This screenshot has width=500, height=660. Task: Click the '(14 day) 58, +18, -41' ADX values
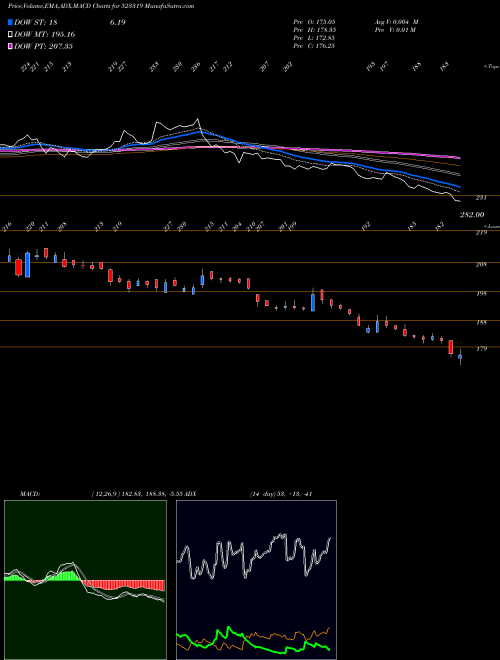(x=280, y=493)
